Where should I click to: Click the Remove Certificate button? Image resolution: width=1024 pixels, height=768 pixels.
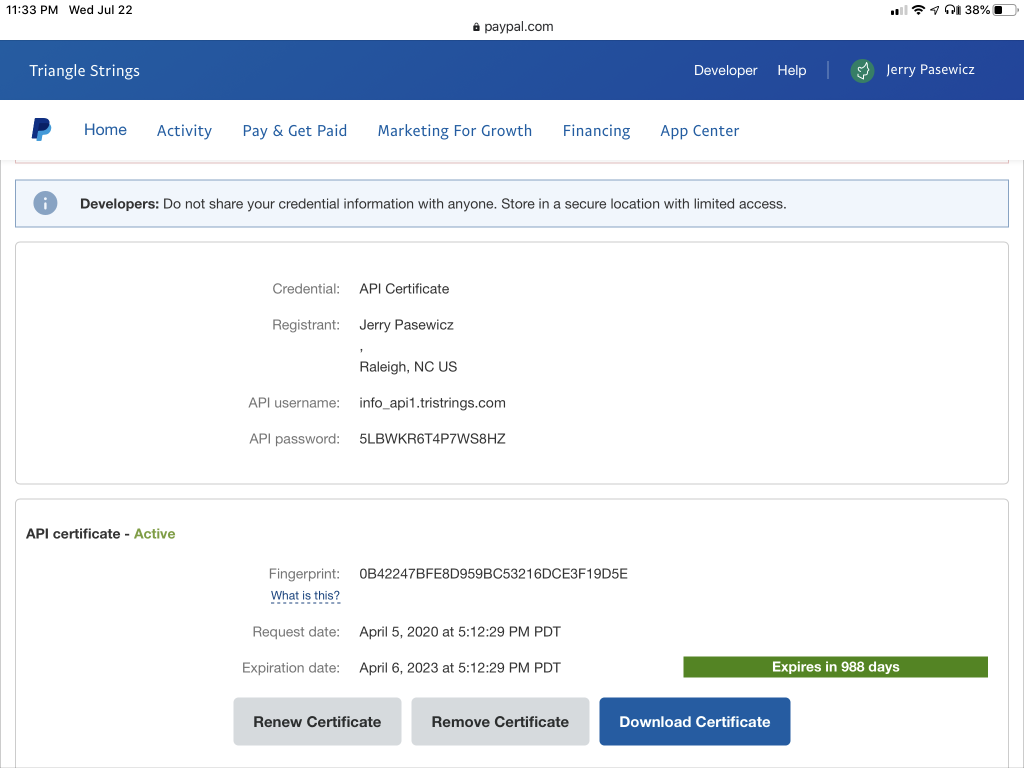point(500,722)
